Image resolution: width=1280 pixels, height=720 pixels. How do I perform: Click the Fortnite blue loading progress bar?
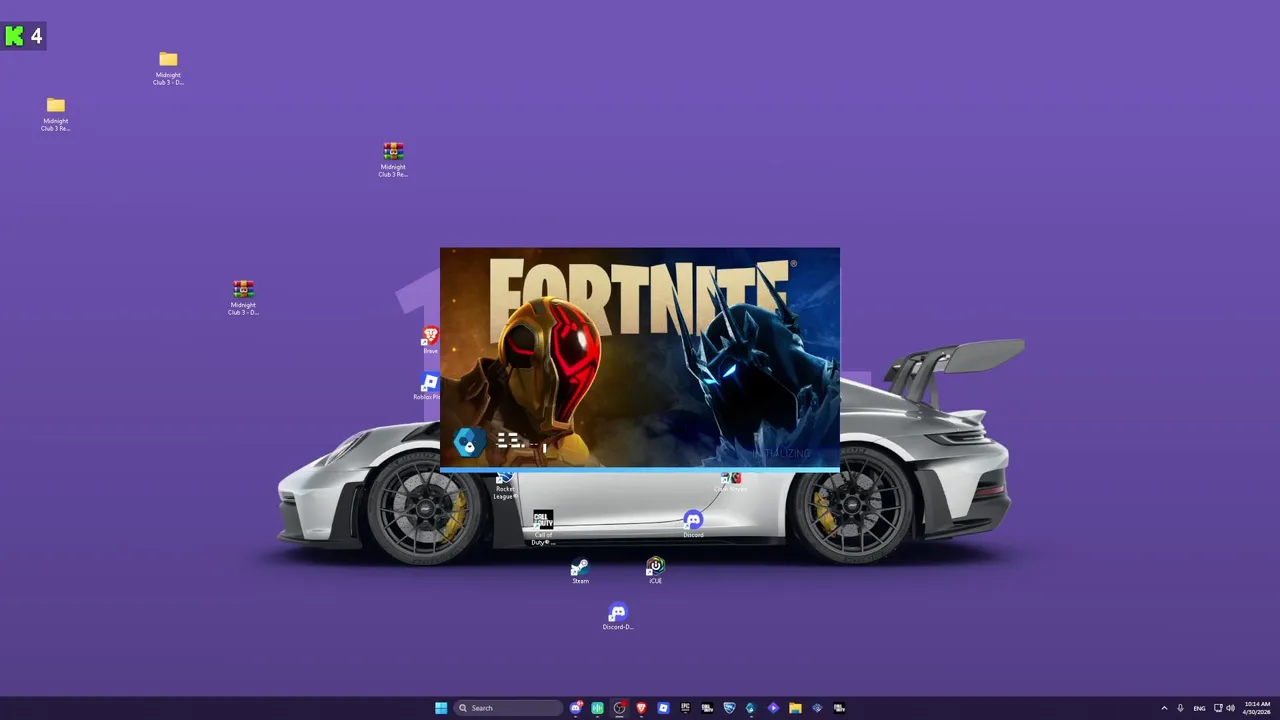640,469
